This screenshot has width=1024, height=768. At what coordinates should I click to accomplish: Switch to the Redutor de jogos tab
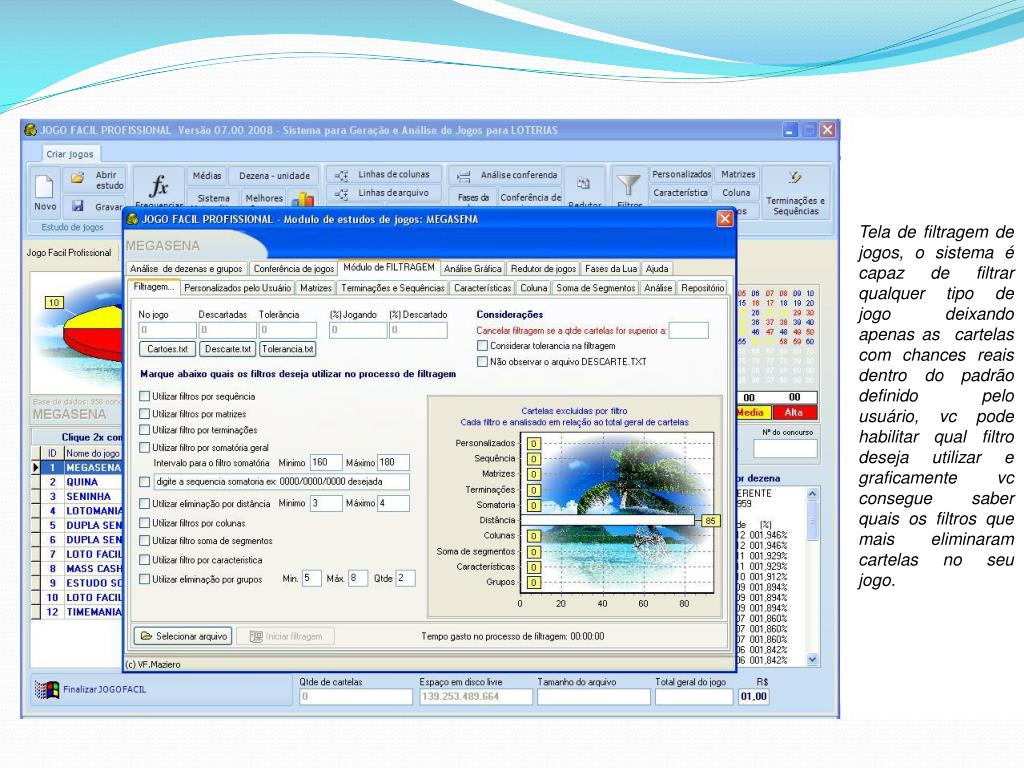click(x=543, y=268)
